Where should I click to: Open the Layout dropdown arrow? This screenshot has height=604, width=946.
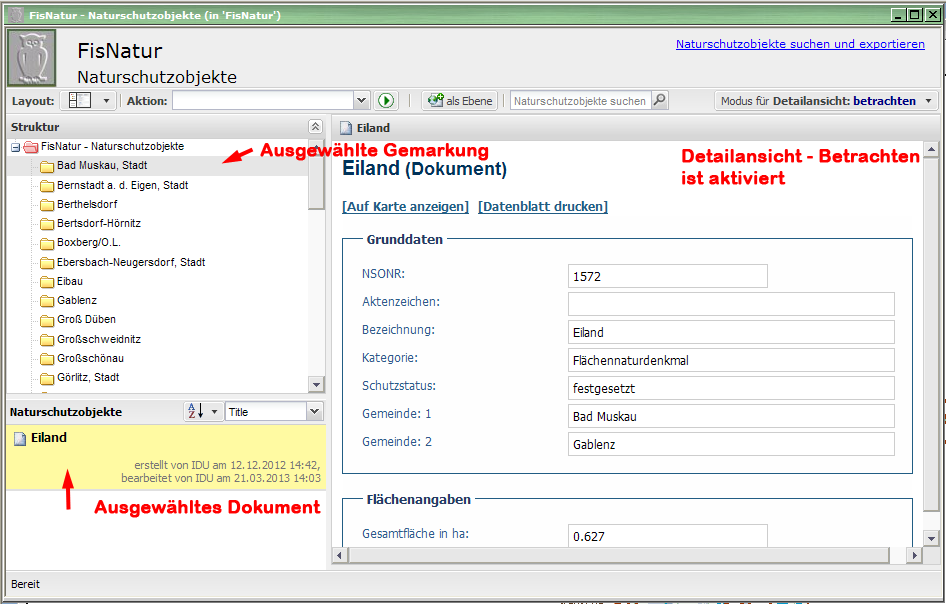[x=106, y=101]
